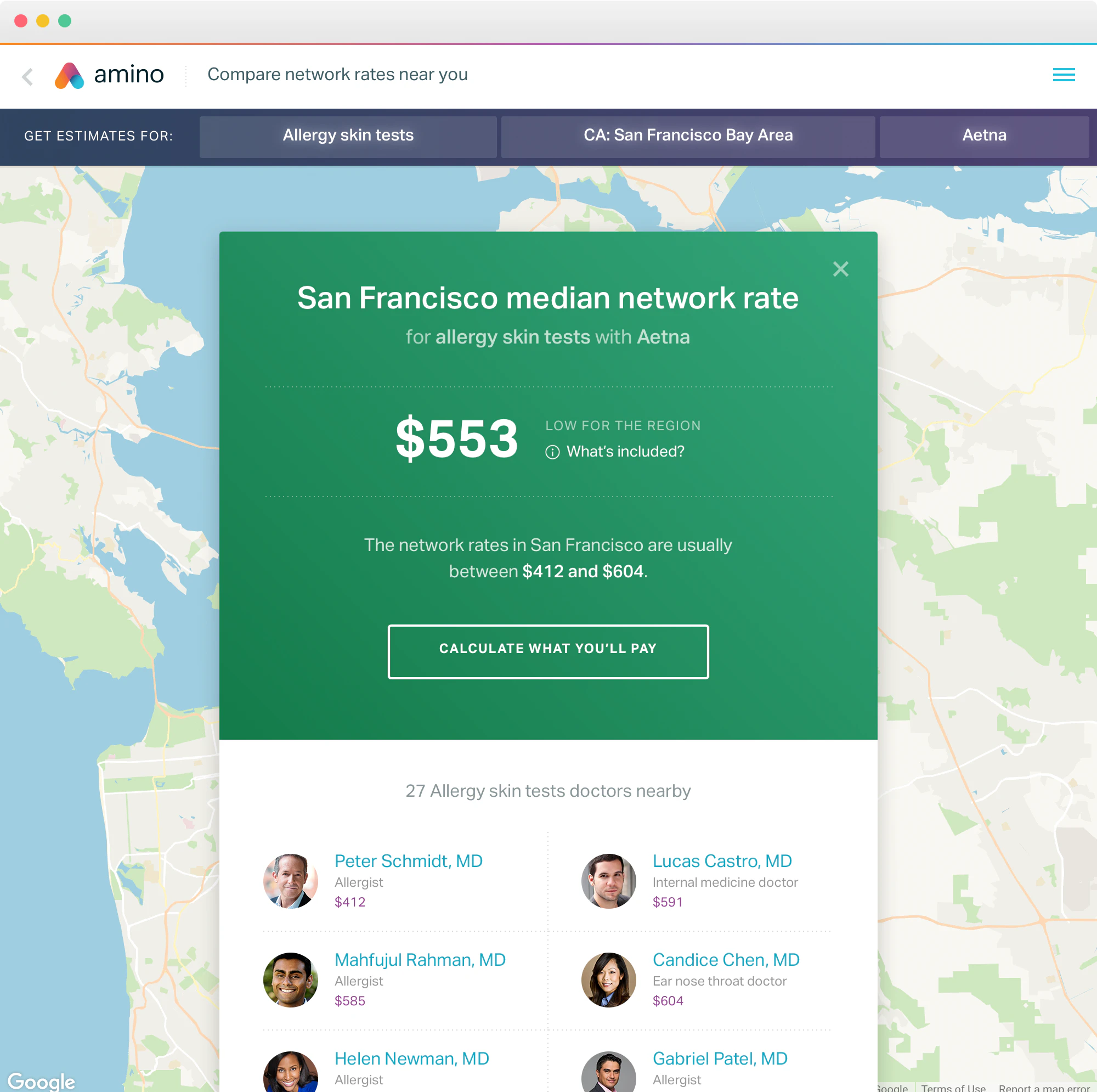Click Gabriel Patel, MD name
This screenshot has width=1097, height=1092.
[720, 1059]
